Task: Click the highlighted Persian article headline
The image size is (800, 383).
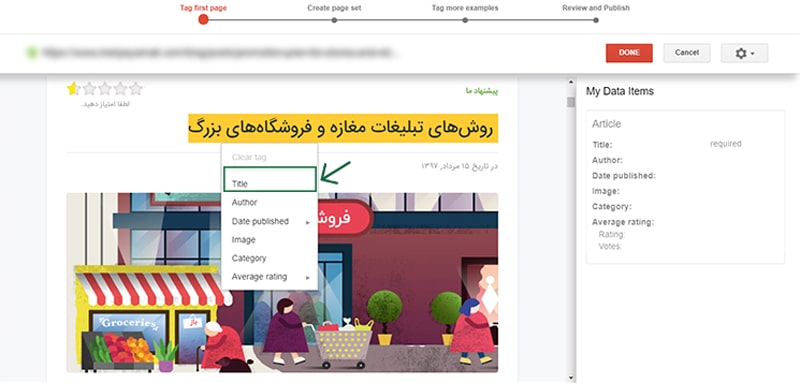Action: [343, 129]
